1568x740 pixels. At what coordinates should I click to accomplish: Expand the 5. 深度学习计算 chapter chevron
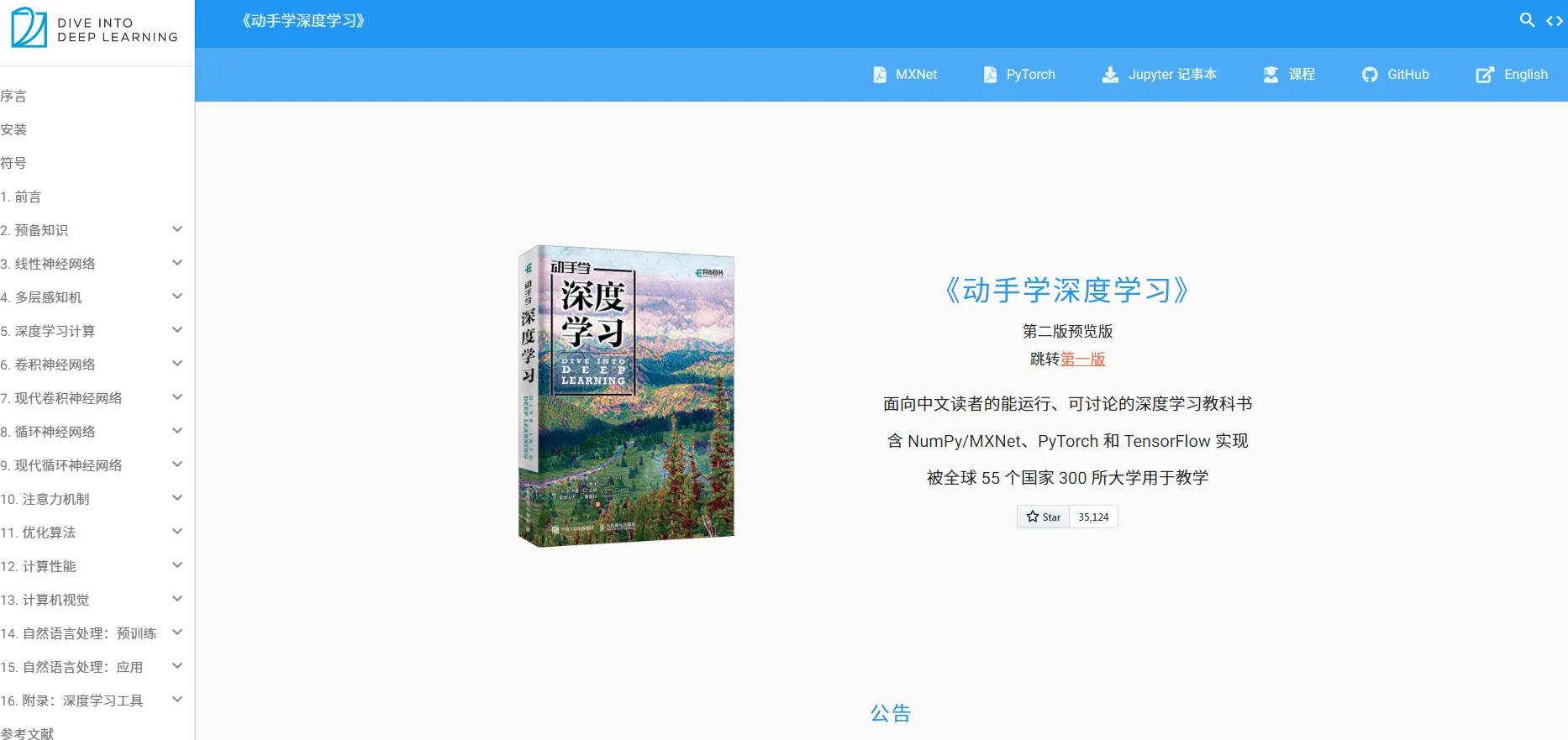[177, 330]
